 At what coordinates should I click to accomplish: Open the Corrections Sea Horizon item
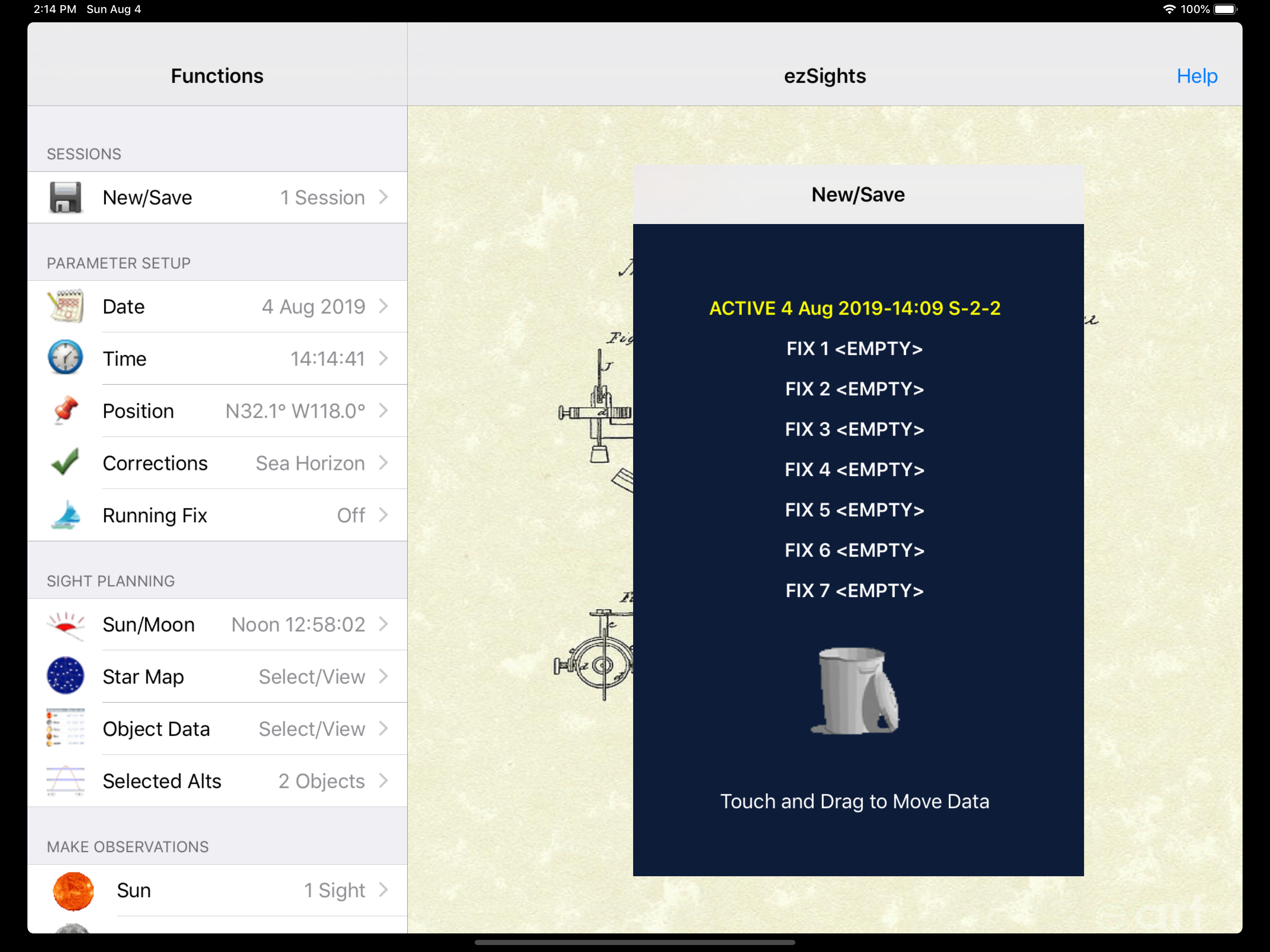click(x=310, y=463)
